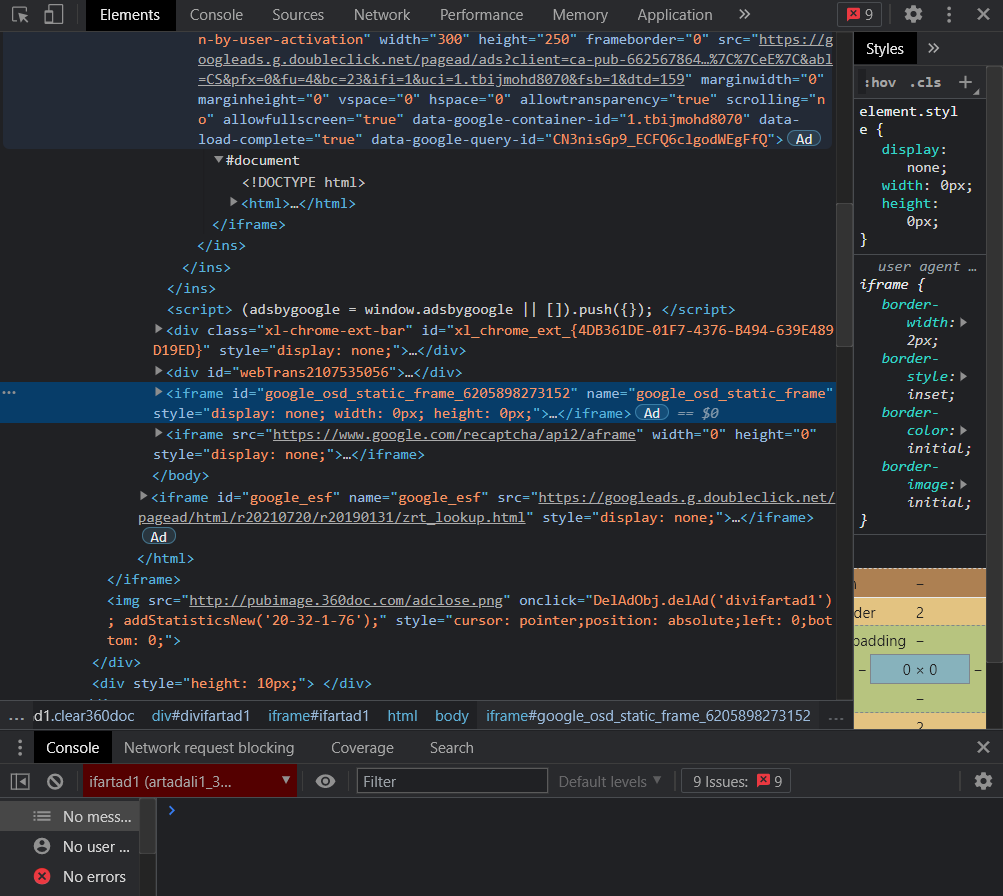Expand the html element inside #document
This screenshot has width=1003, height=896.
click(234, 202)
